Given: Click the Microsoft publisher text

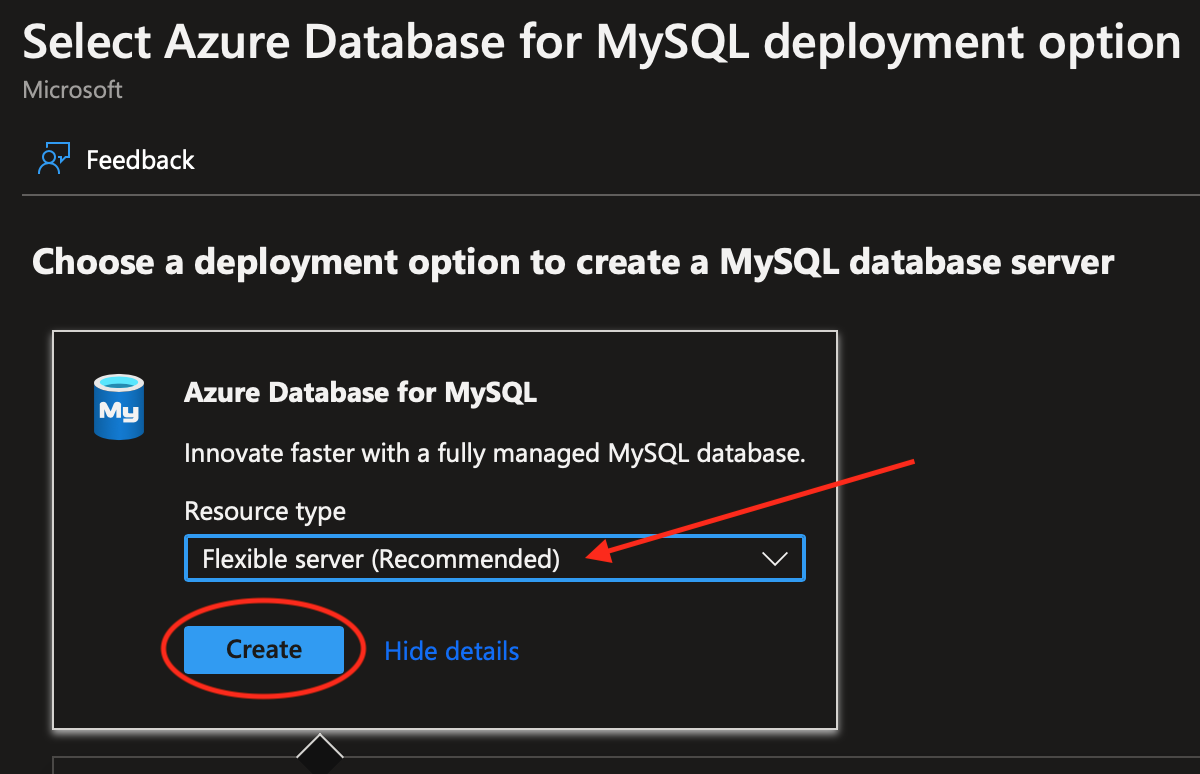Looking at the screenshot, I should pos(73,90).
